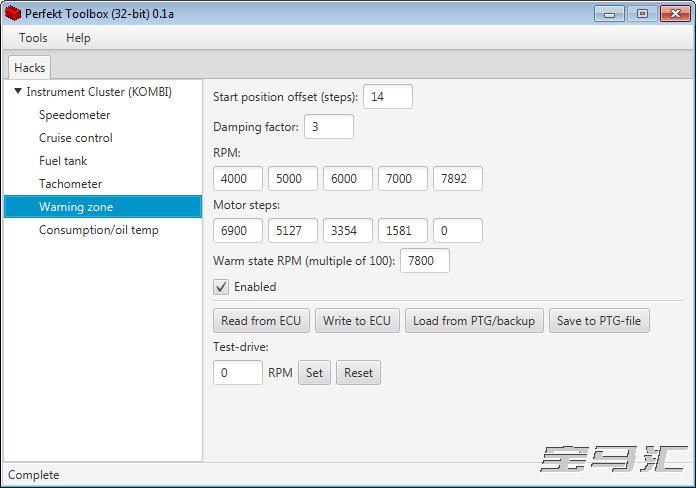Image resolution: width=696 pixels, height=488 pixels.
Task: Select Cruise control in the tree
Action: [76, 138]
